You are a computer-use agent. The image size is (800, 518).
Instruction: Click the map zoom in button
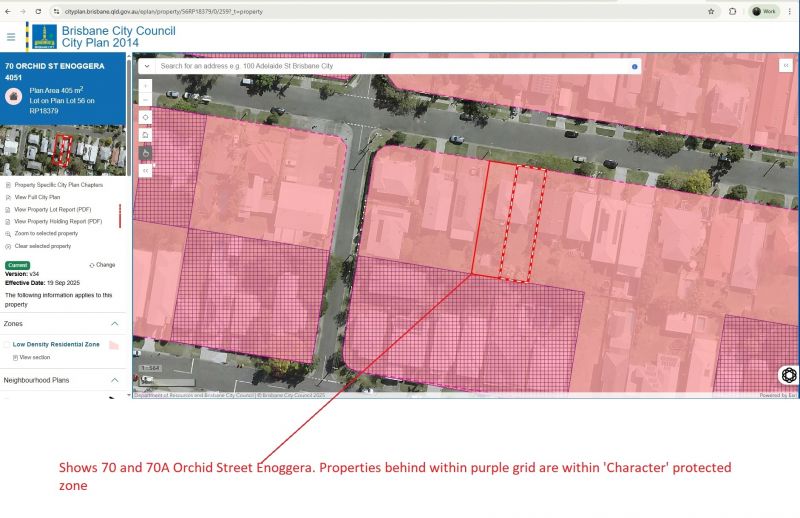(x=146, y=87)
